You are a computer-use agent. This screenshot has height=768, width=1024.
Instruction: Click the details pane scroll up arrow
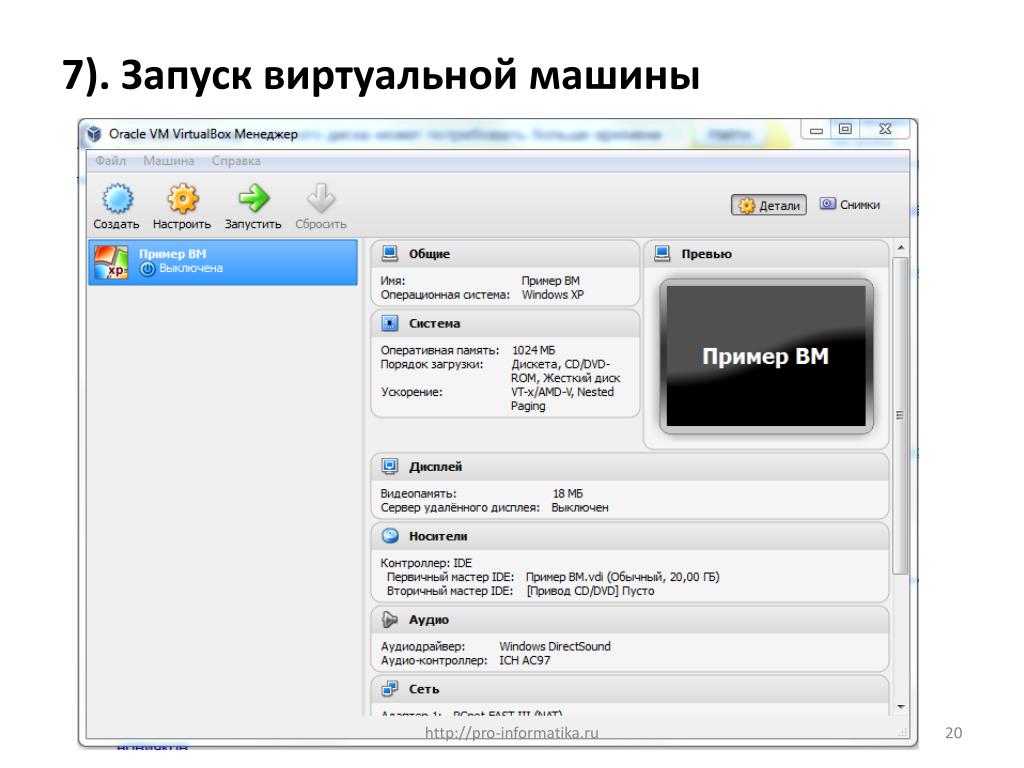click(x=901, y=248)
